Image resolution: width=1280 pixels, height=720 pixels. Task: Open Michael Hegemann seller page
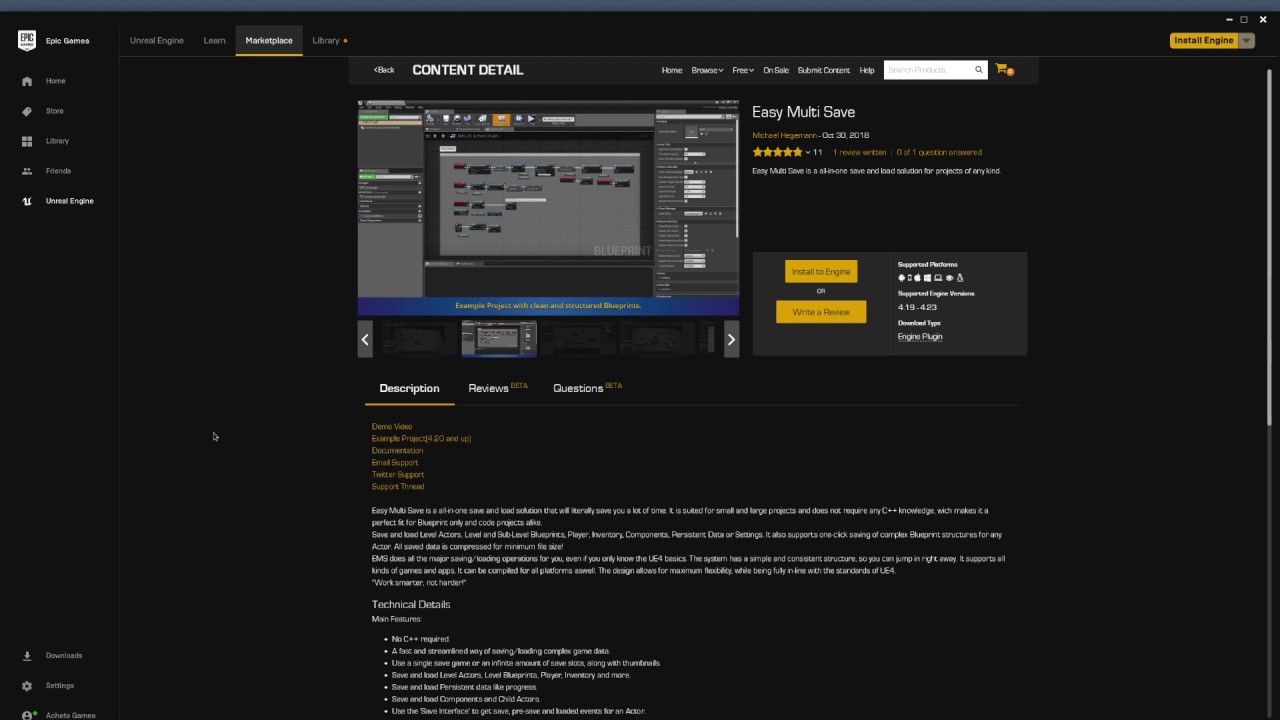coord(784,135)
